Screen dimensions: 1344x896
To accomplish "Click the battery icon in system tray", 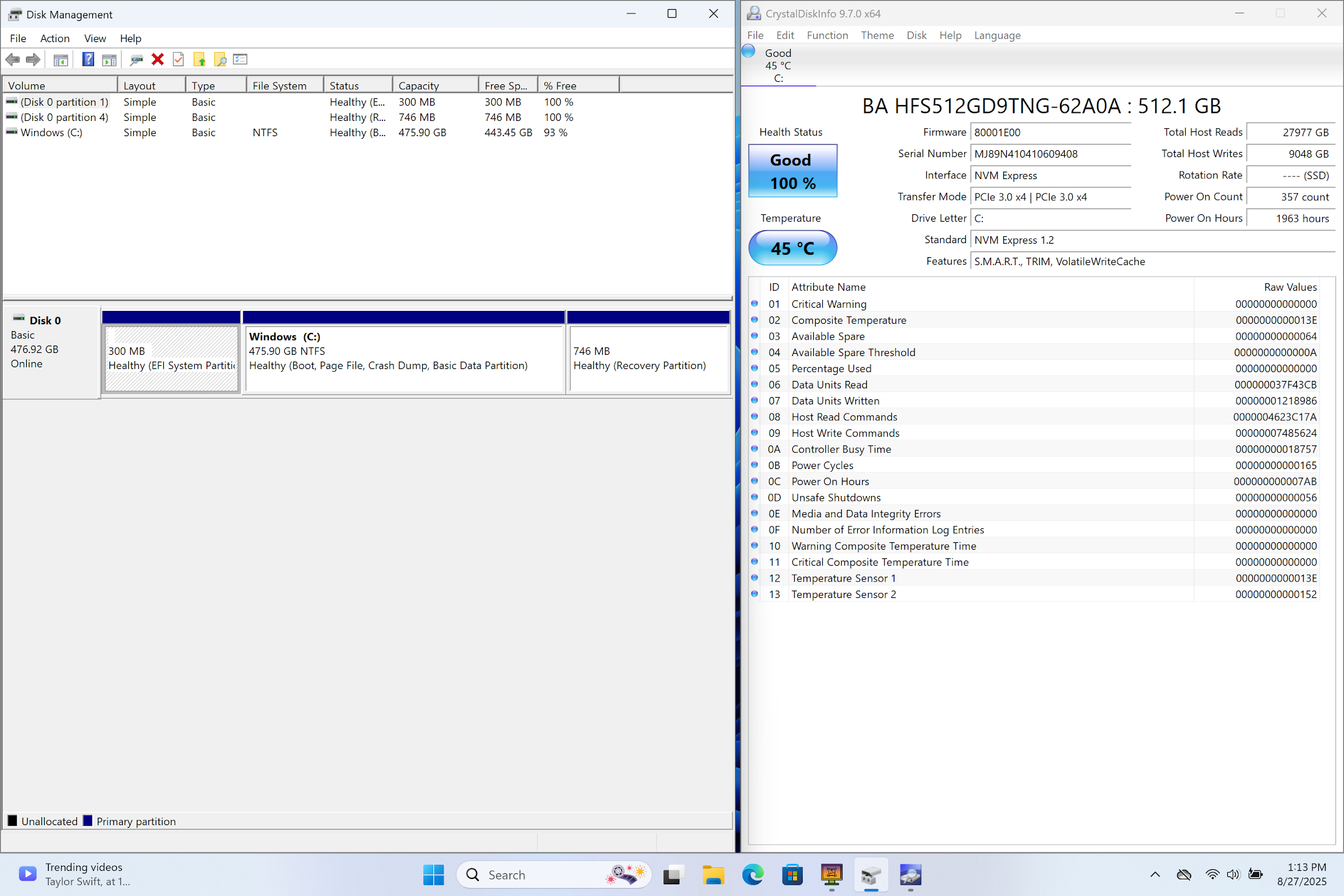I will (1255, 875).
